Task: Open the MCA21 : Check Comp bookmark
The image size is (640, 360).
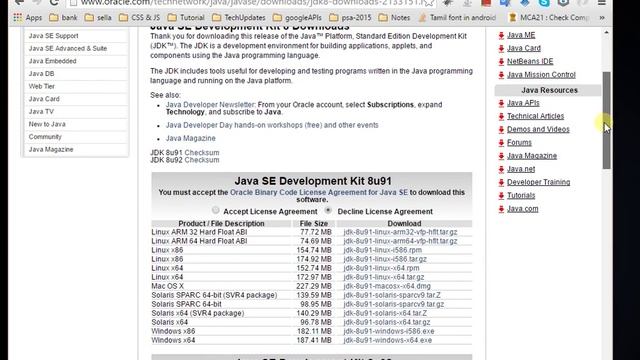Action: pos(549,18)
